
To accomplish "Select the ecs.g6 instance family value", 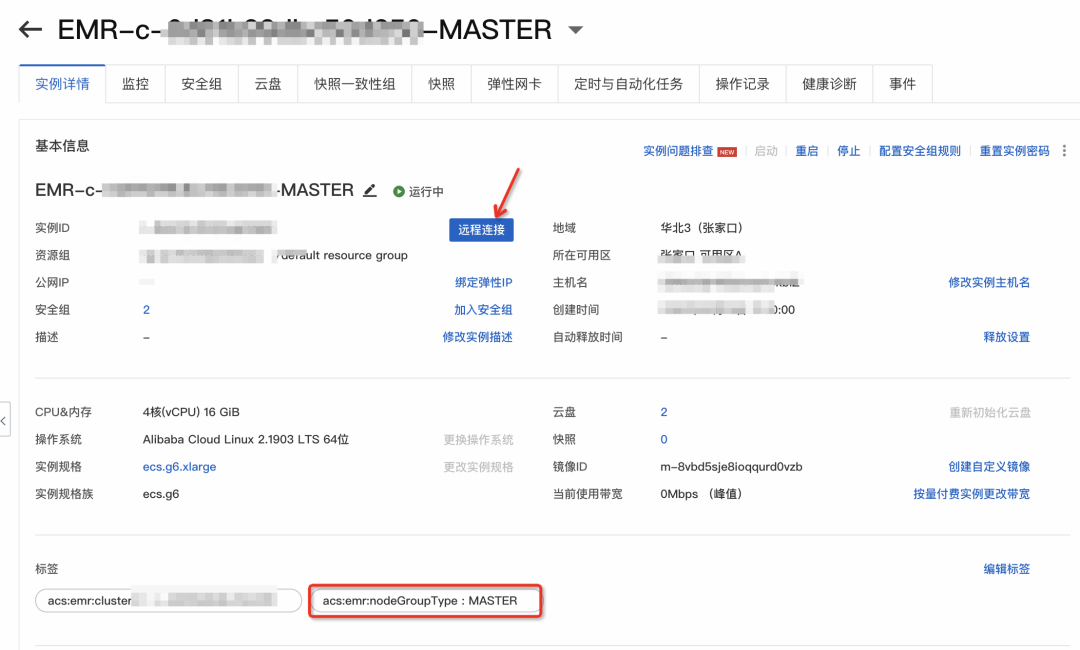I will [160, 494].
